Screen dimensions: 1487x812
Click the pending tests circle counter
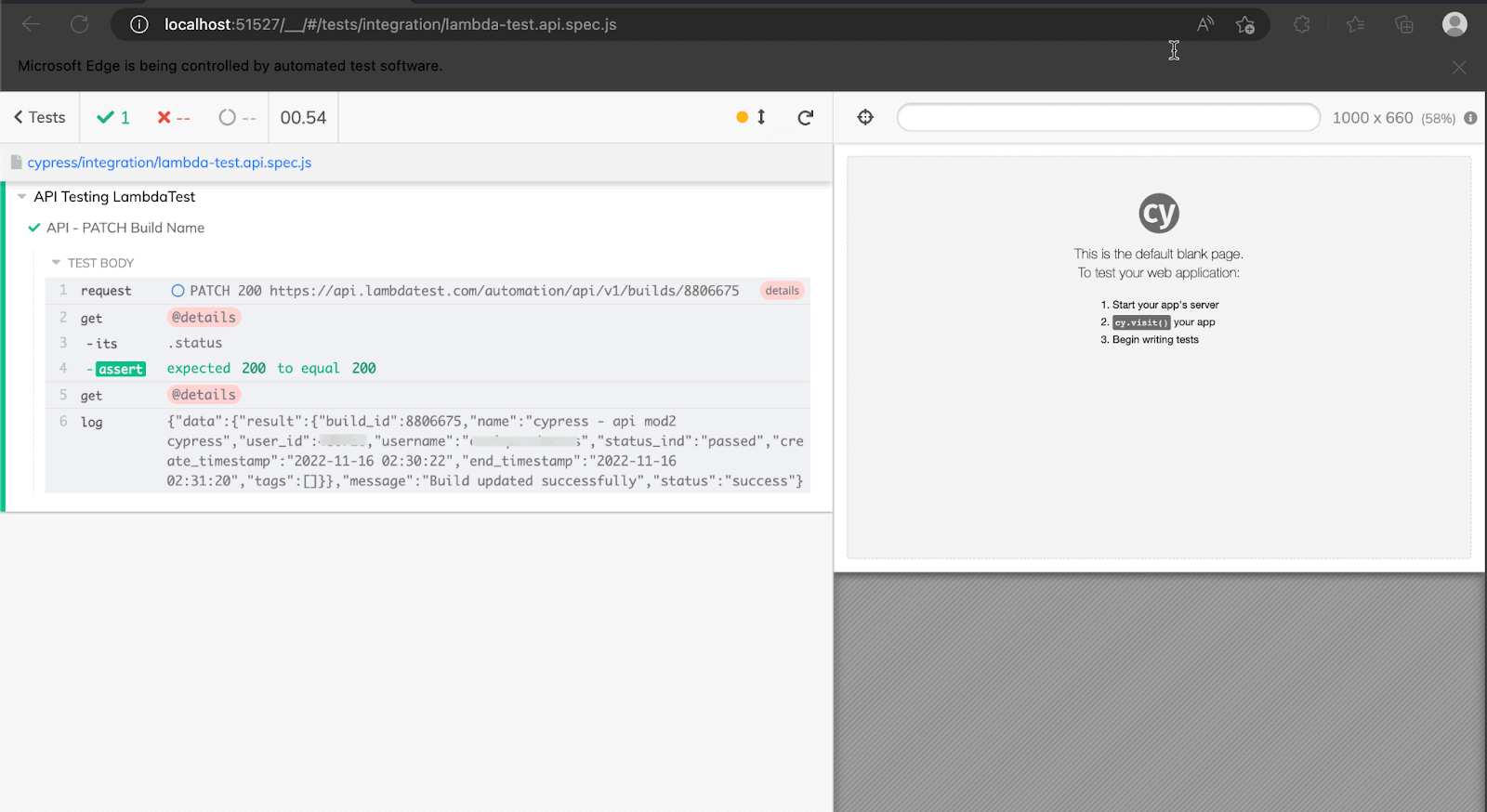pos(237,117)
